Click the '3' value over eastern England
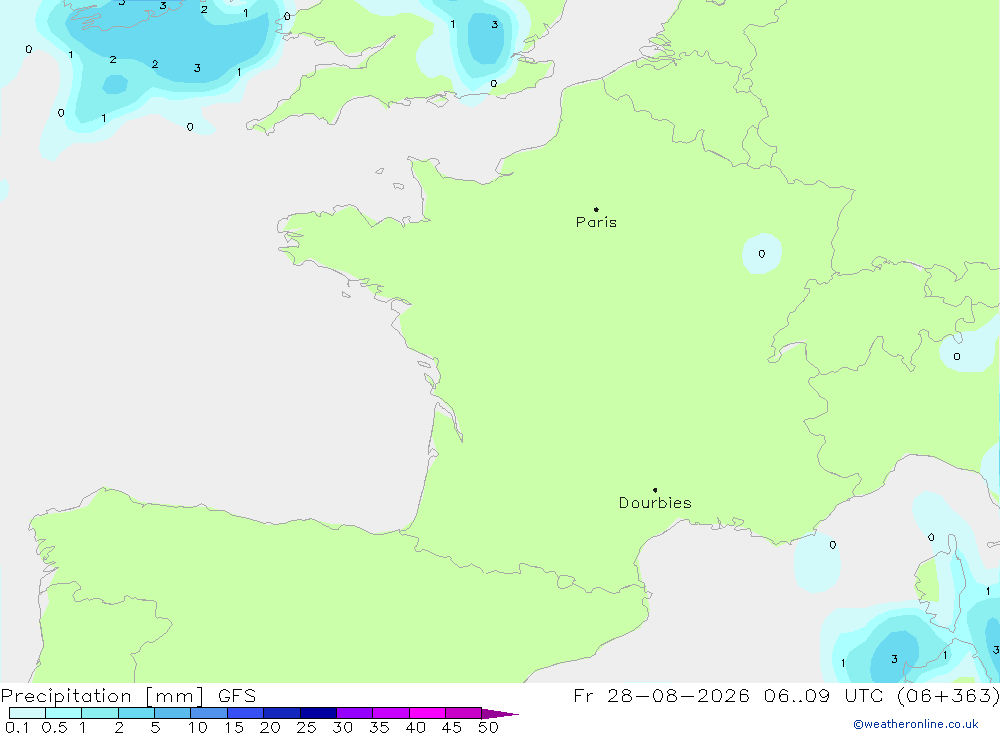1000x733 pixels. tap(494, 25)
